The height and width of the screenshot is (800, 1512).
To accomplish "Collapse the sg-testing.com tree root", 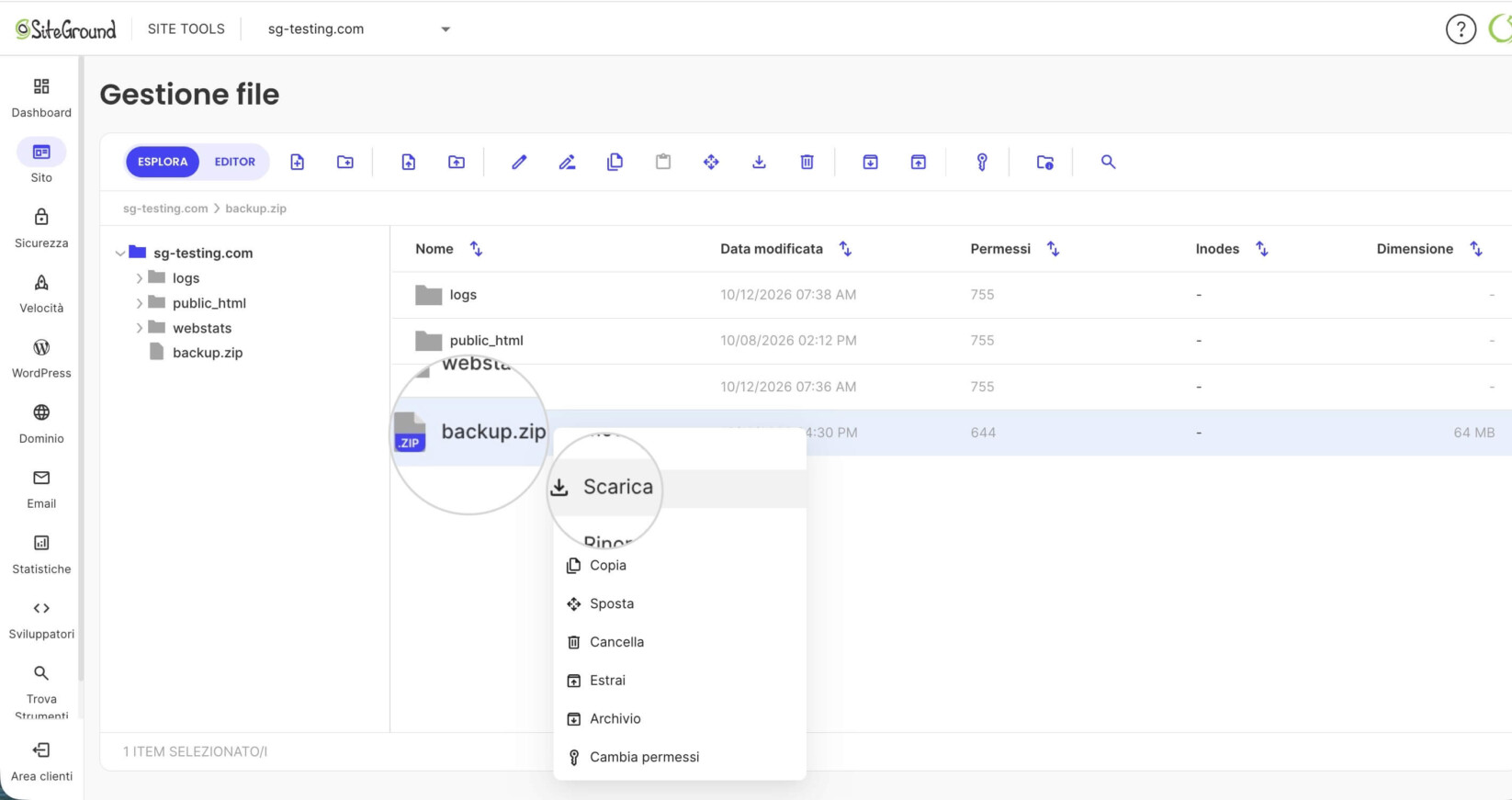I will pos(120,253).
